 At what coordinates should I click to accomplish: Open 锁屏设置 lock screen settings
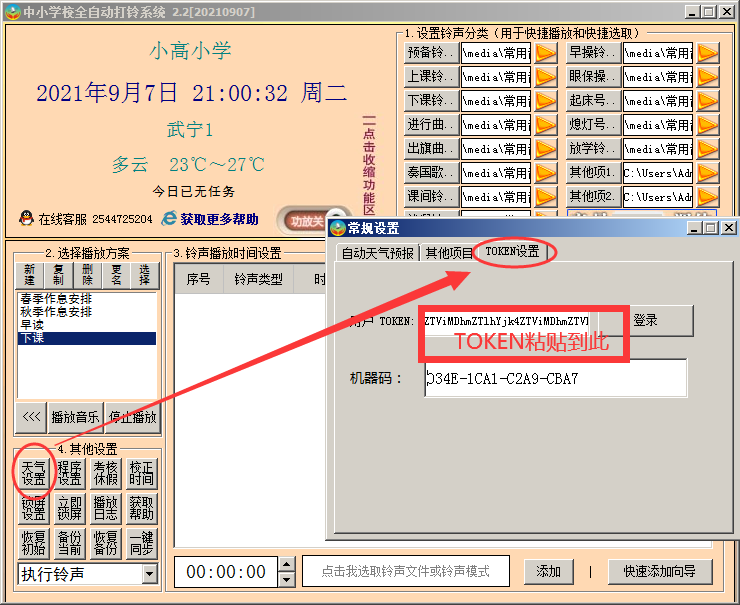click(34, 508)
